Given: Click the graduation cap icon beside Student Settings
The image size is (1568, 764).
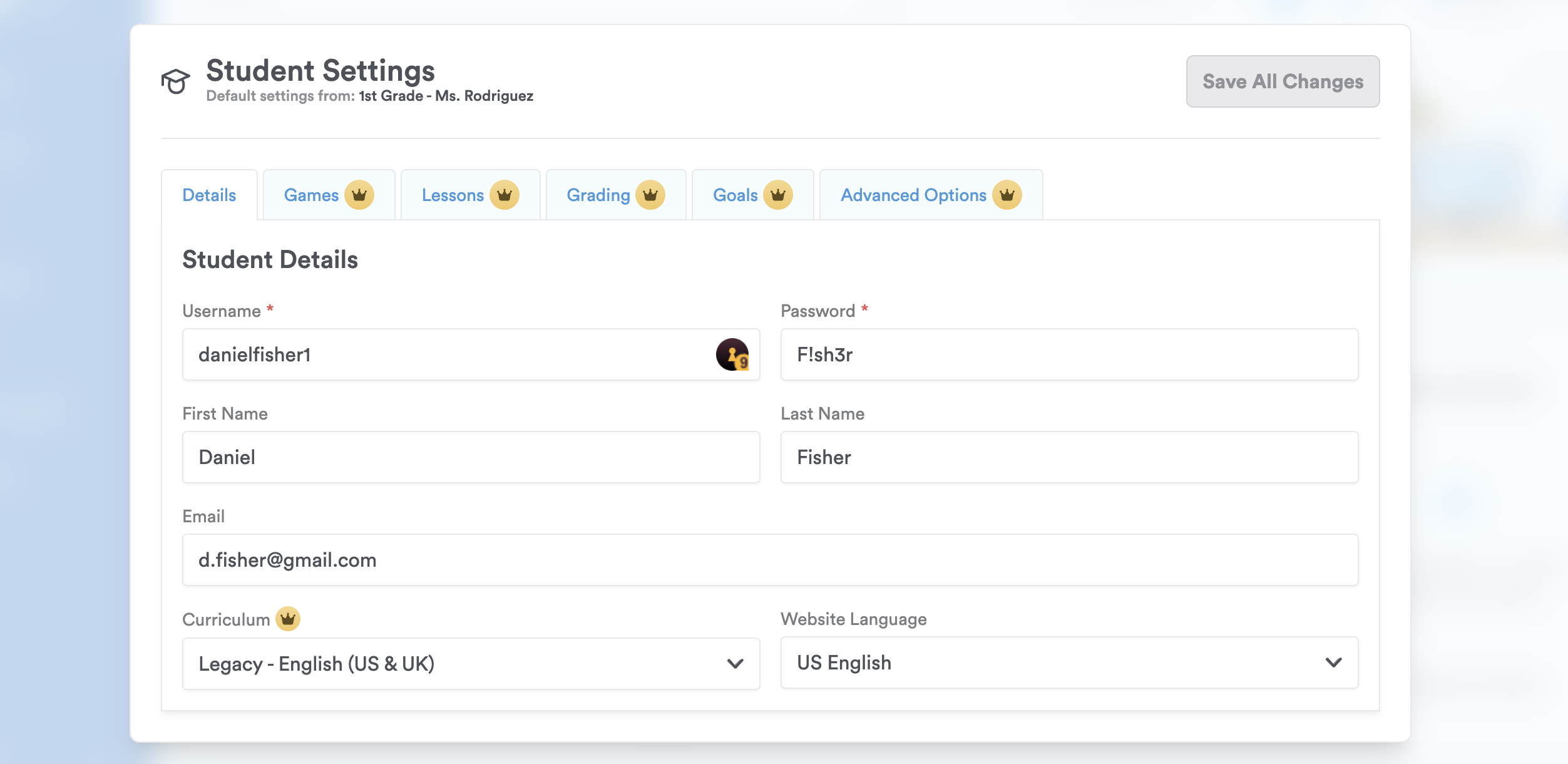Looking at the screenshot, I should pos(175,81).
